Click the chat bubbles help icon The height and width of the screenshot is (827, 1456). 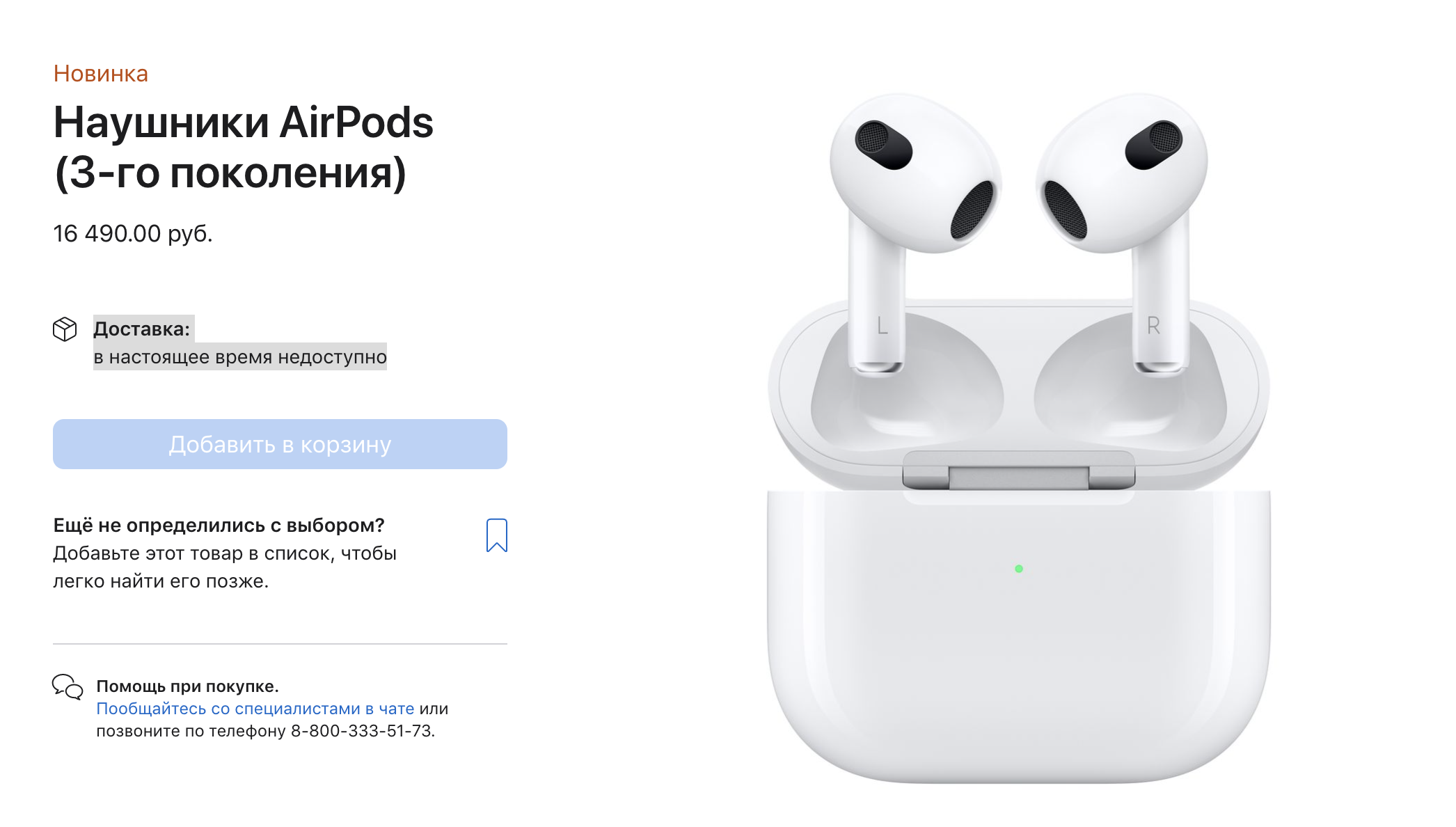pos(68,686)
